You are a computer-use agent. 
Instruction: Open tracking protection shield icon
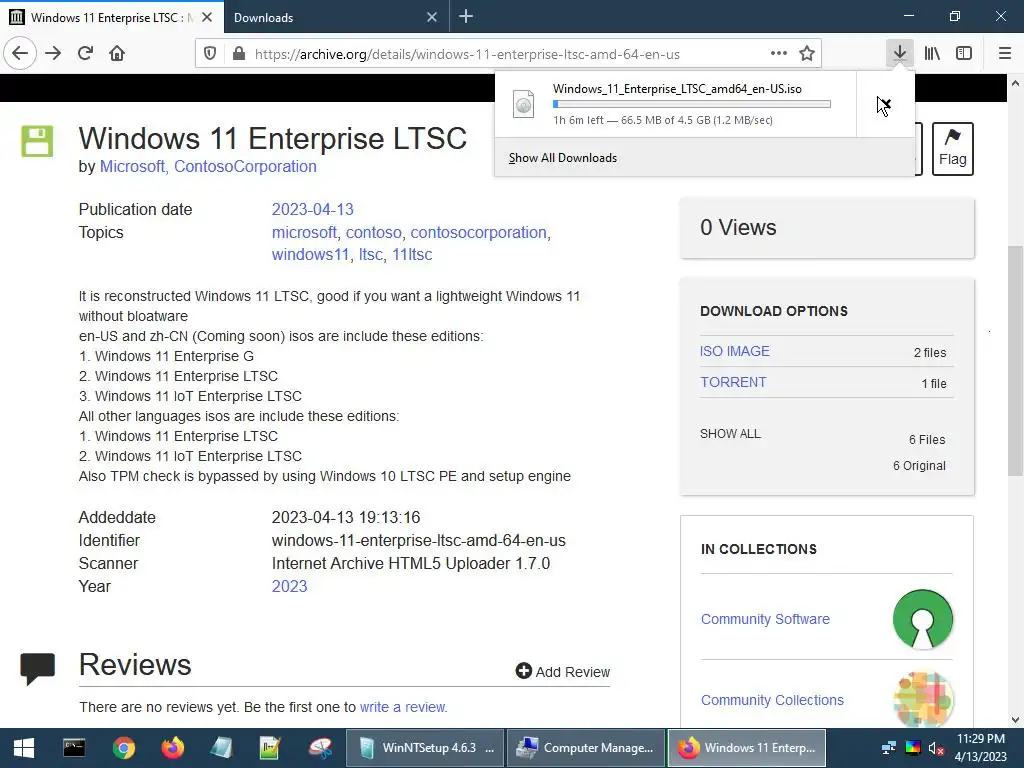(210, 54)
